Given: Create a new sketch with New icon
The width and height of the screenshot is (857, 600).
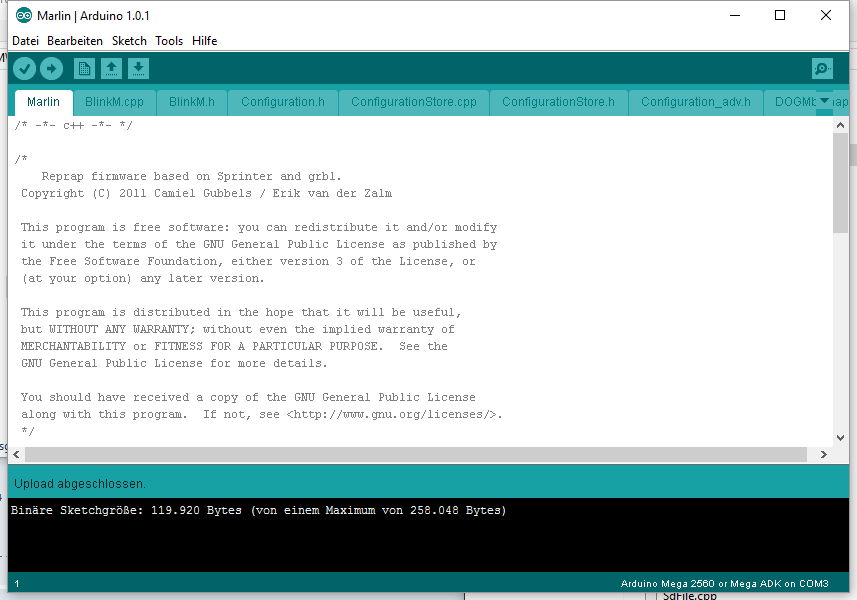Looking at the screenshot, I should click(x=84, y=69).
